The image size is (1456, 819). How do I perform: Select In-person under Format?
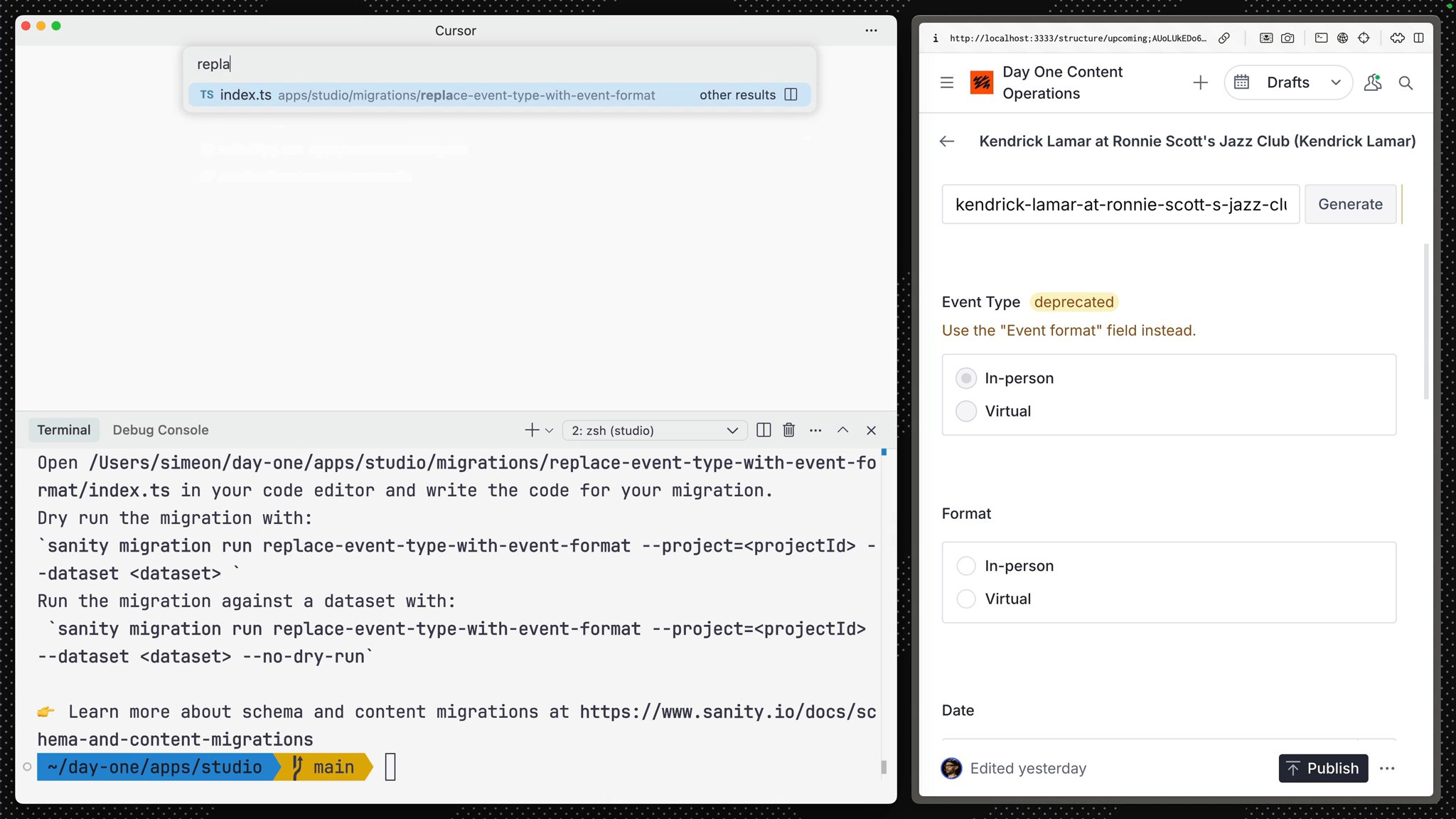pyautogui.click(x=966, y=566)
